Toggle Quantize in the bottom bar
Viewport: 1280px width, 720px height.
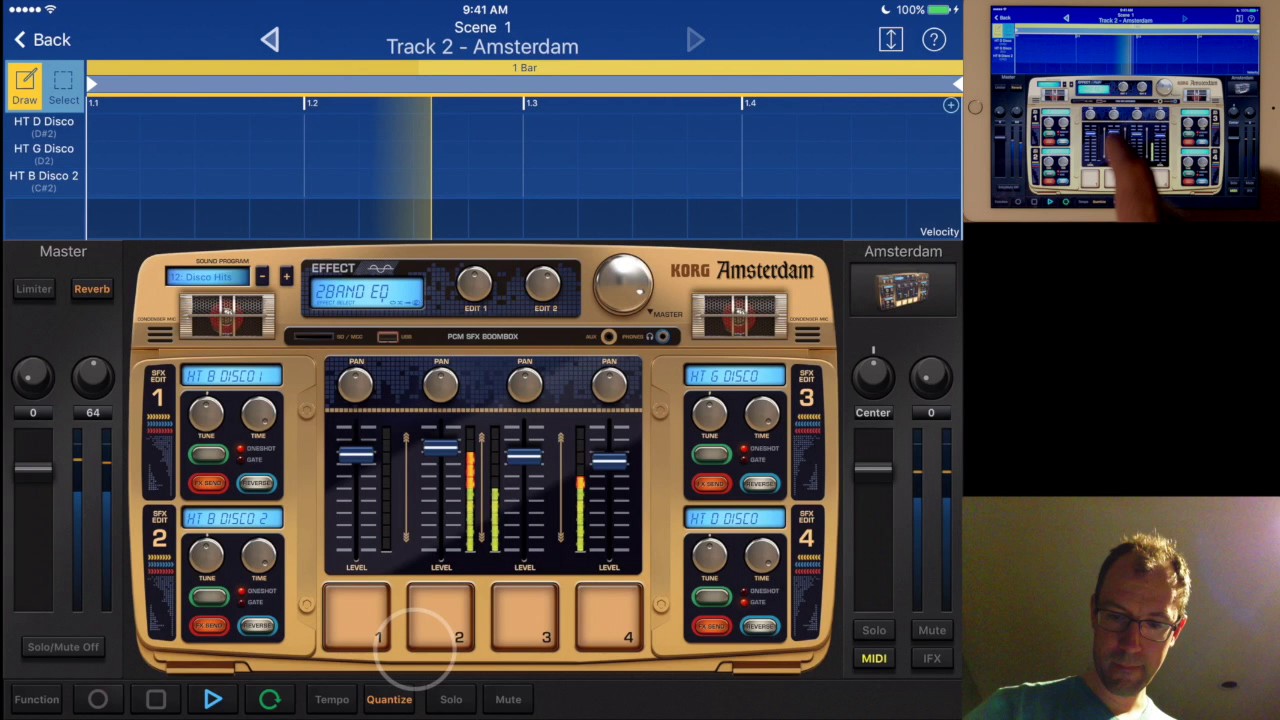[389, 700]
